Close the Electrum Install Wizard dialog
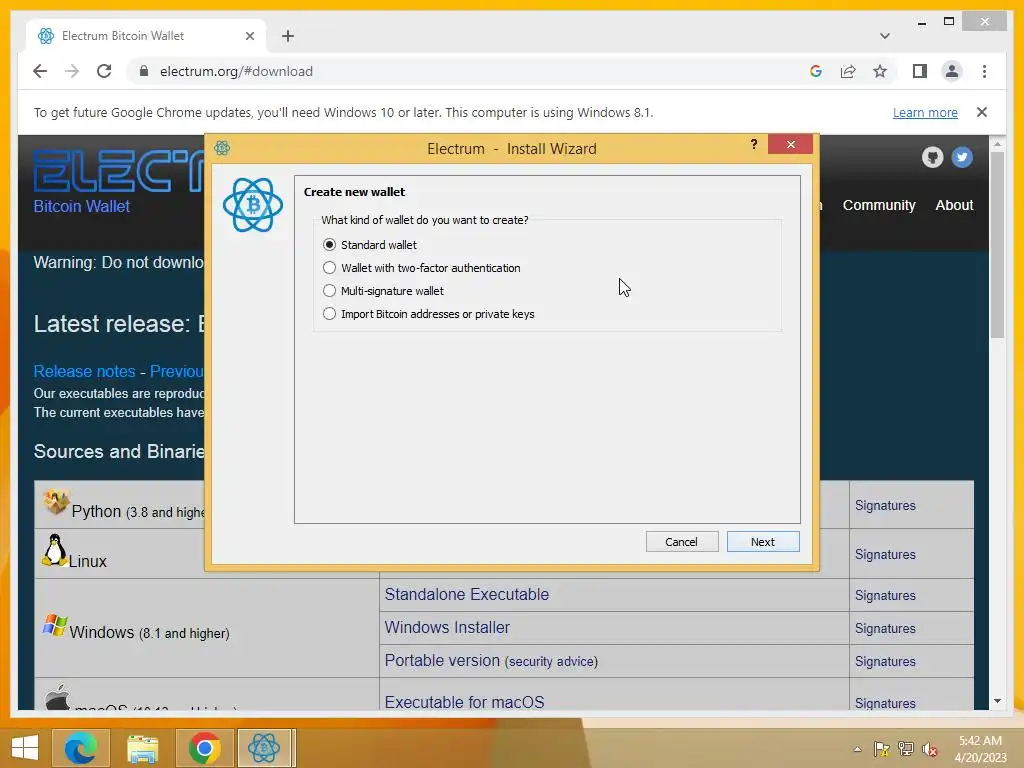Image resolution: width=1024 pixels, height=768 pixels. coord(791,144)
